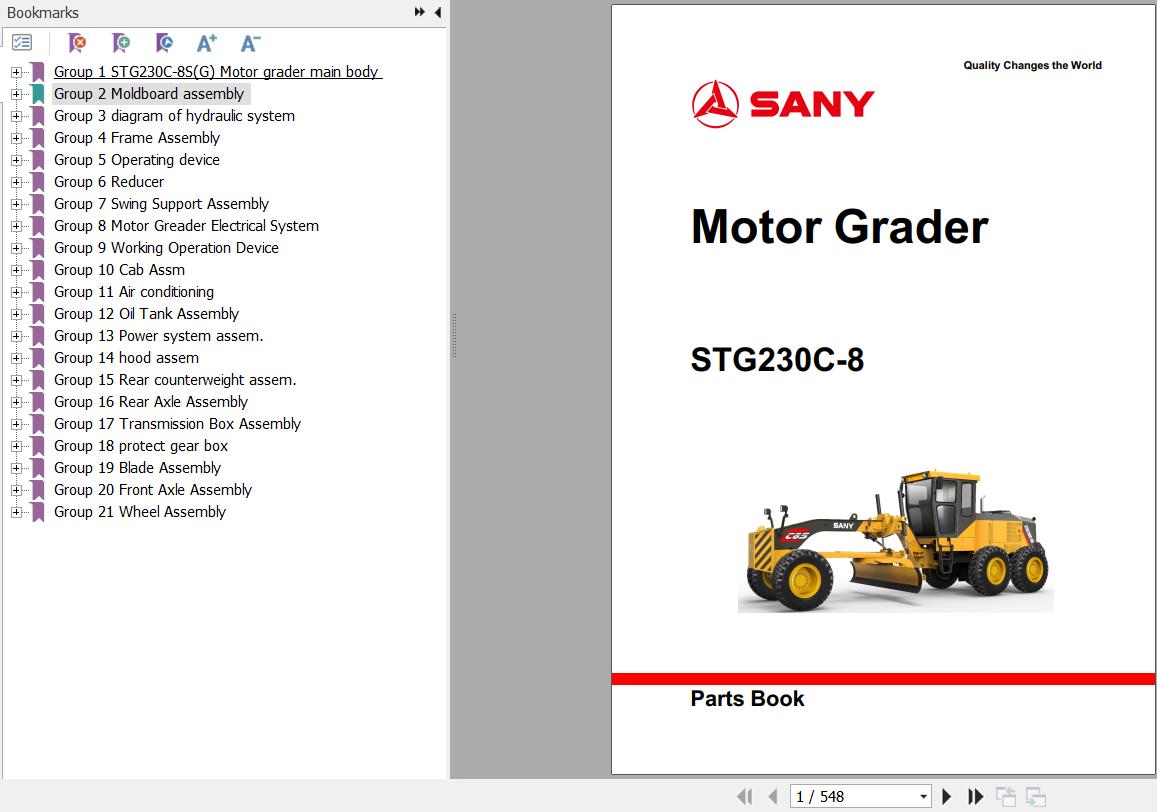
Task: Open Group 10 Cab Assm bookmark
Action: click(119, 270)
